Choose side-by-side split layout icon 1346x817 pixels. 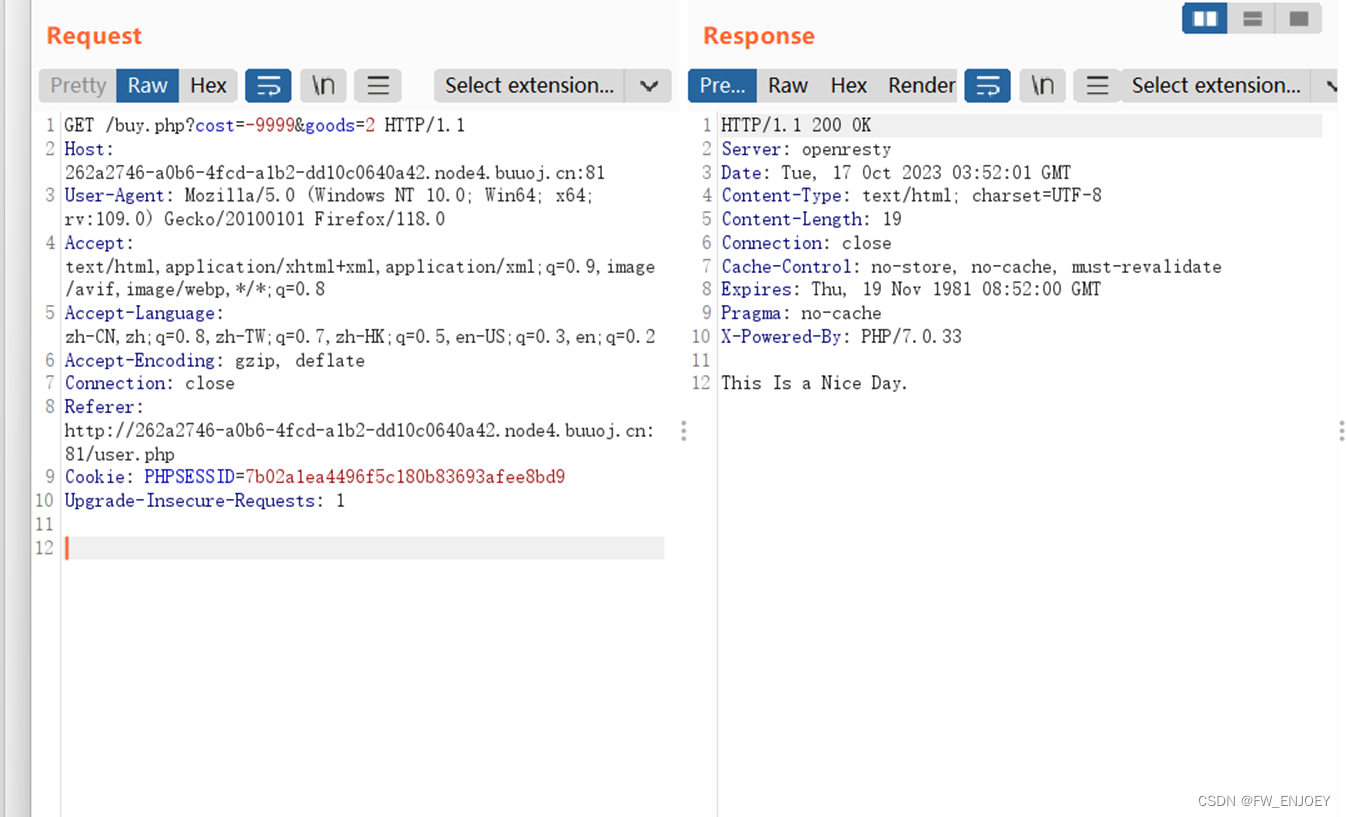point(1205,18)
